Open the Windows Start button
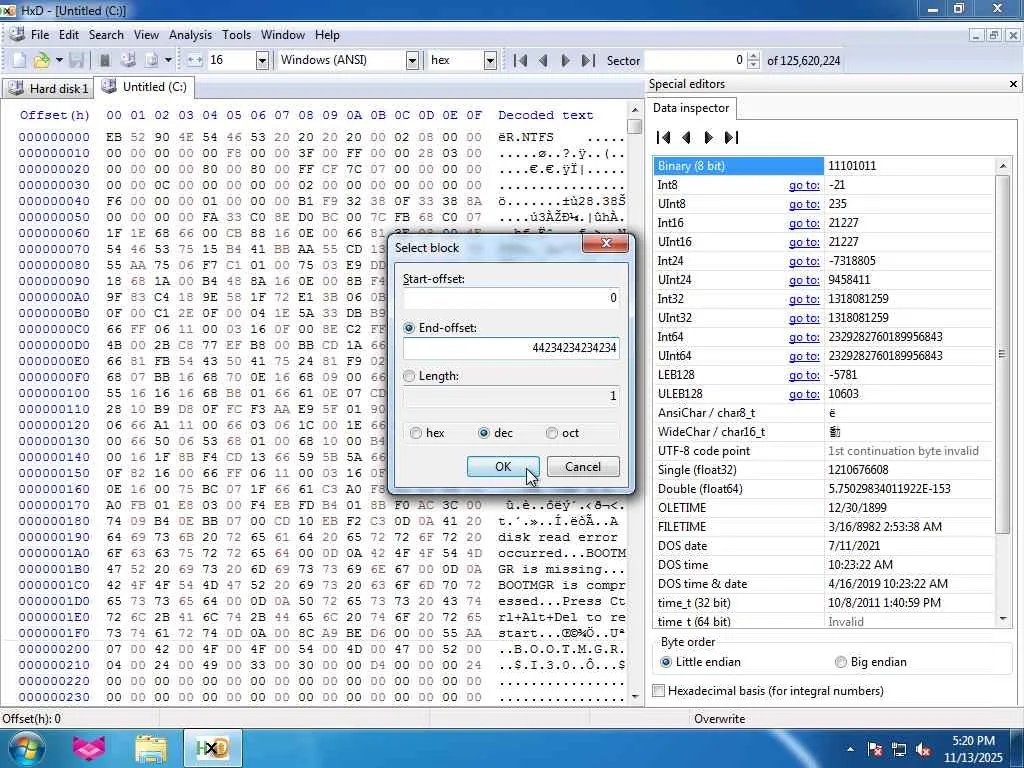 [25, 748]
